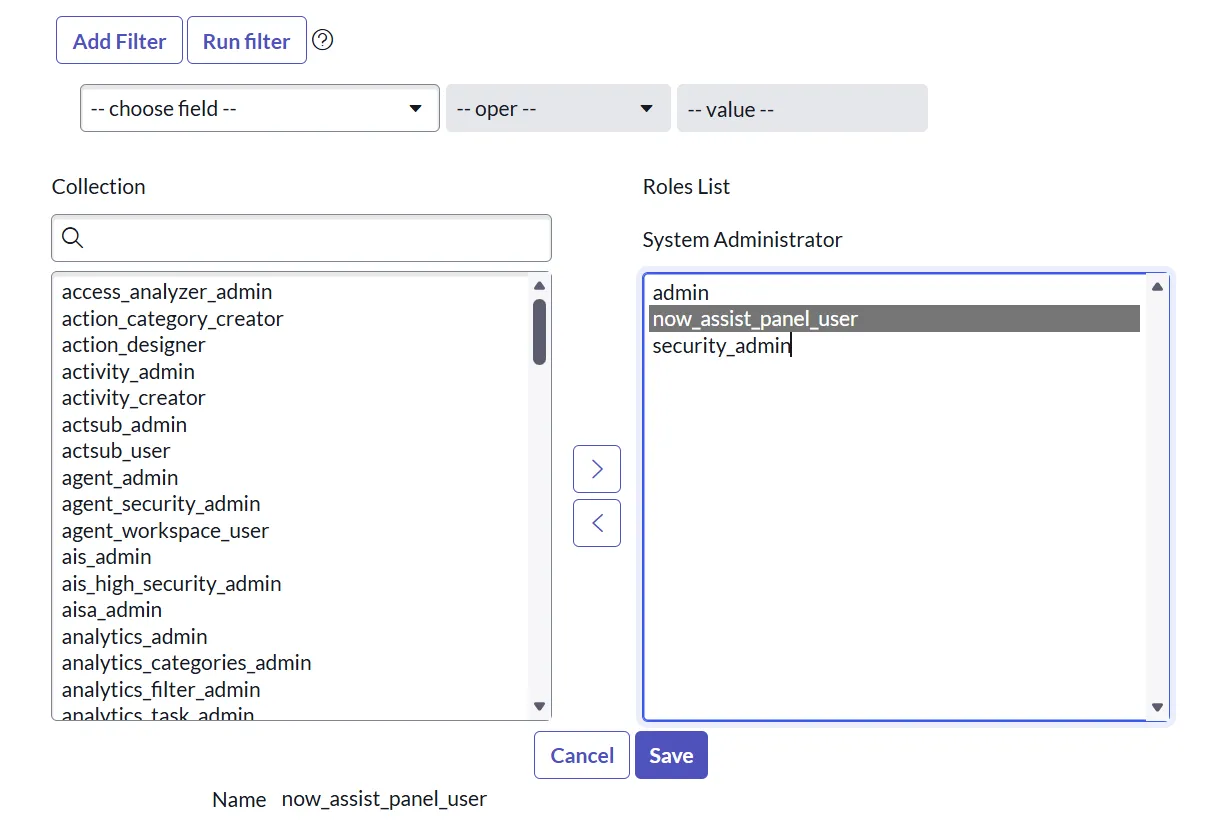The height and width of the screenshot is (822, 1212).
Task: Select access_analyzer_admin in Collection list
Action: [167, 292]
